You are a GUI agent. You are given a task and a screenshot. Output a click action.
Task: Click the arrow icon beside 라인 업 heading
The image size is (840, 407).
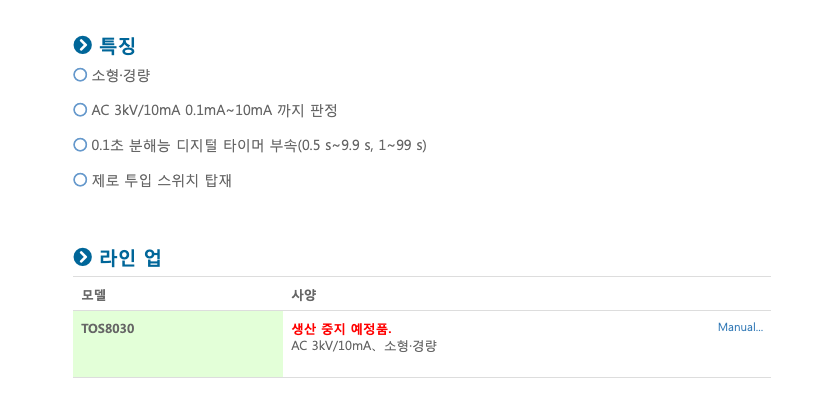coord(82,258)
